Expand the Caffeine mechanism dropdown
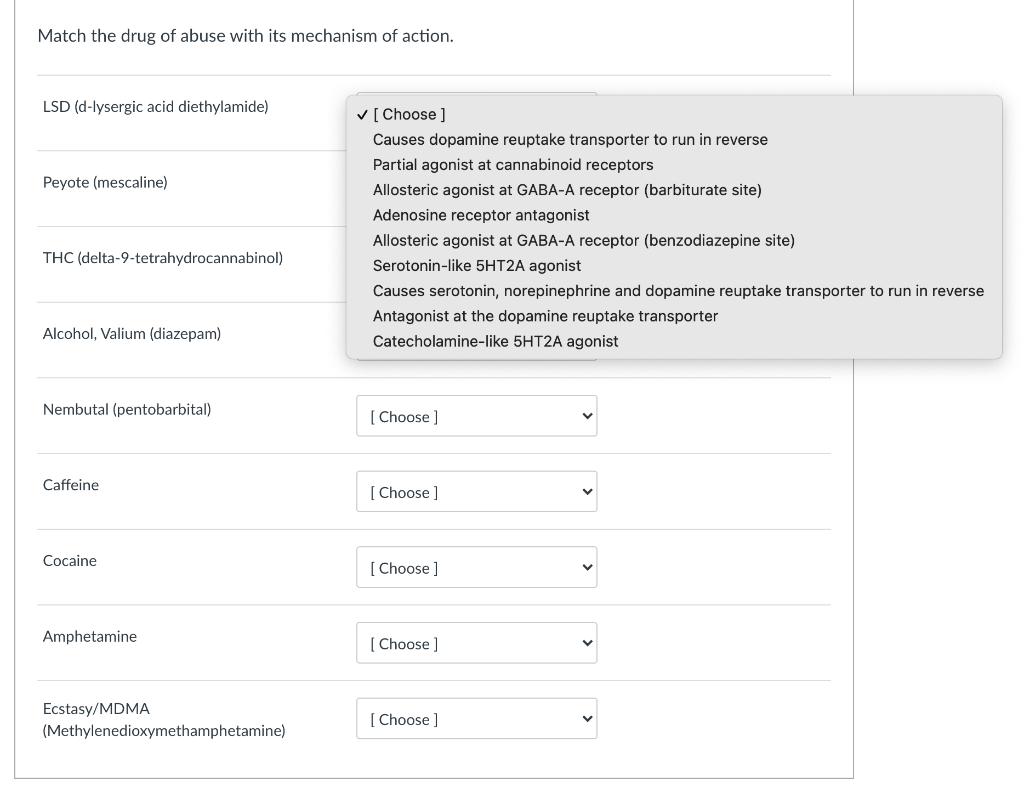Image resolution: width=1024 pixels, height=804 pixels. point(476,492)
